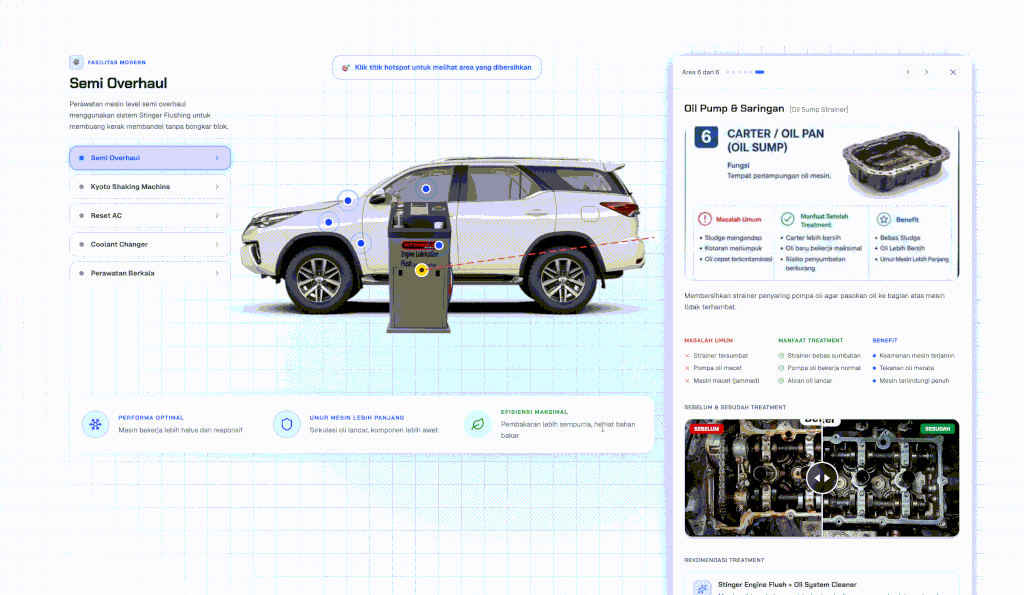The image size is (1024, 595).
Task: Click the red SEBELUM label on the image
Action: (x=706, y=429)
